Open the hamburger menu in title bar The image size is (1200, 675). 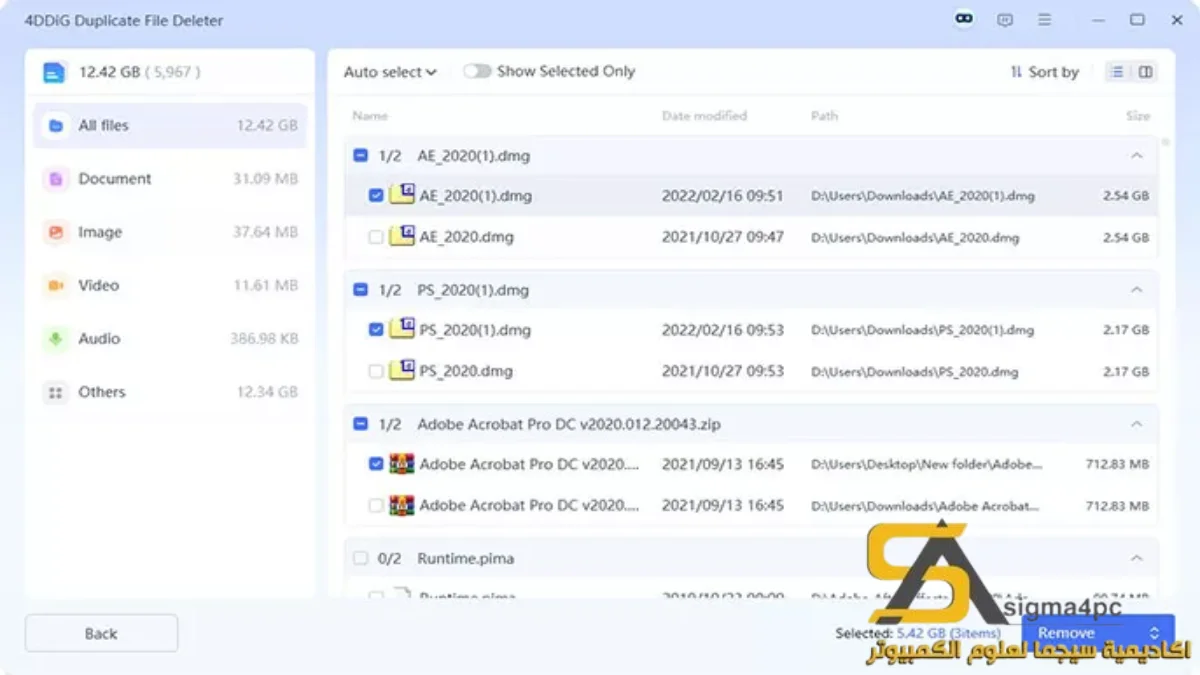(x=1044, y=20)
